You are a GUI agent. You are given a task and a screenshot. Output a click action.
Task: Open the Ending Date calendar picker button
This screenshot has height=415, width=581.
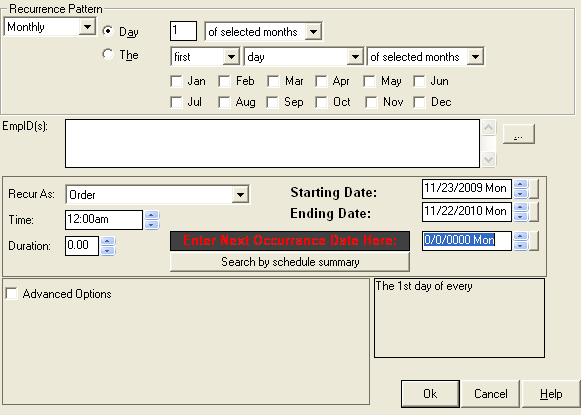pyautogui.click(x=534, y=212)
